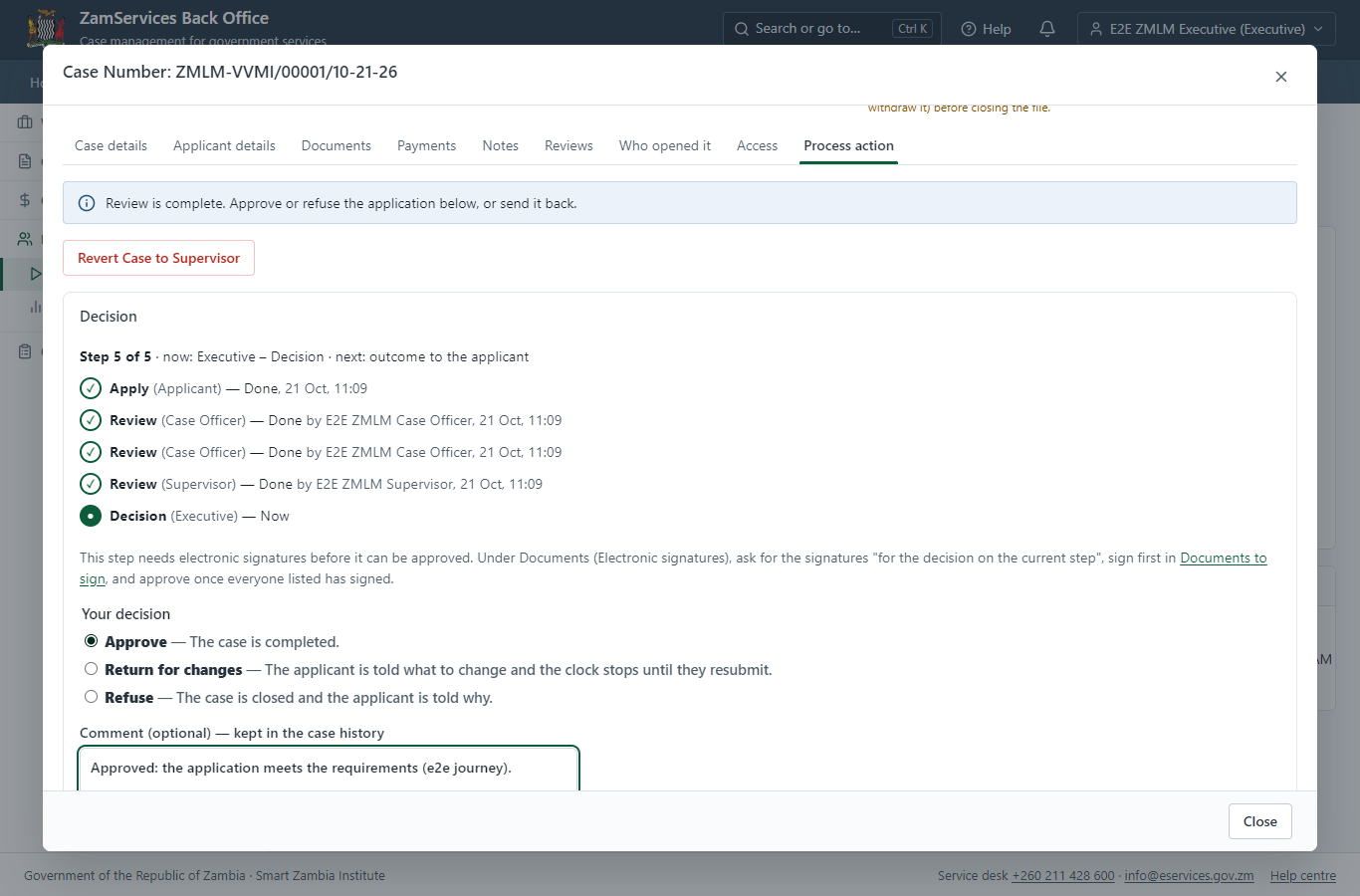The image size is (1360, 896).
Task: Click the Case Number ZMLM-VVMI/00001/10-21-26 heading
Action: pos(230,72)
